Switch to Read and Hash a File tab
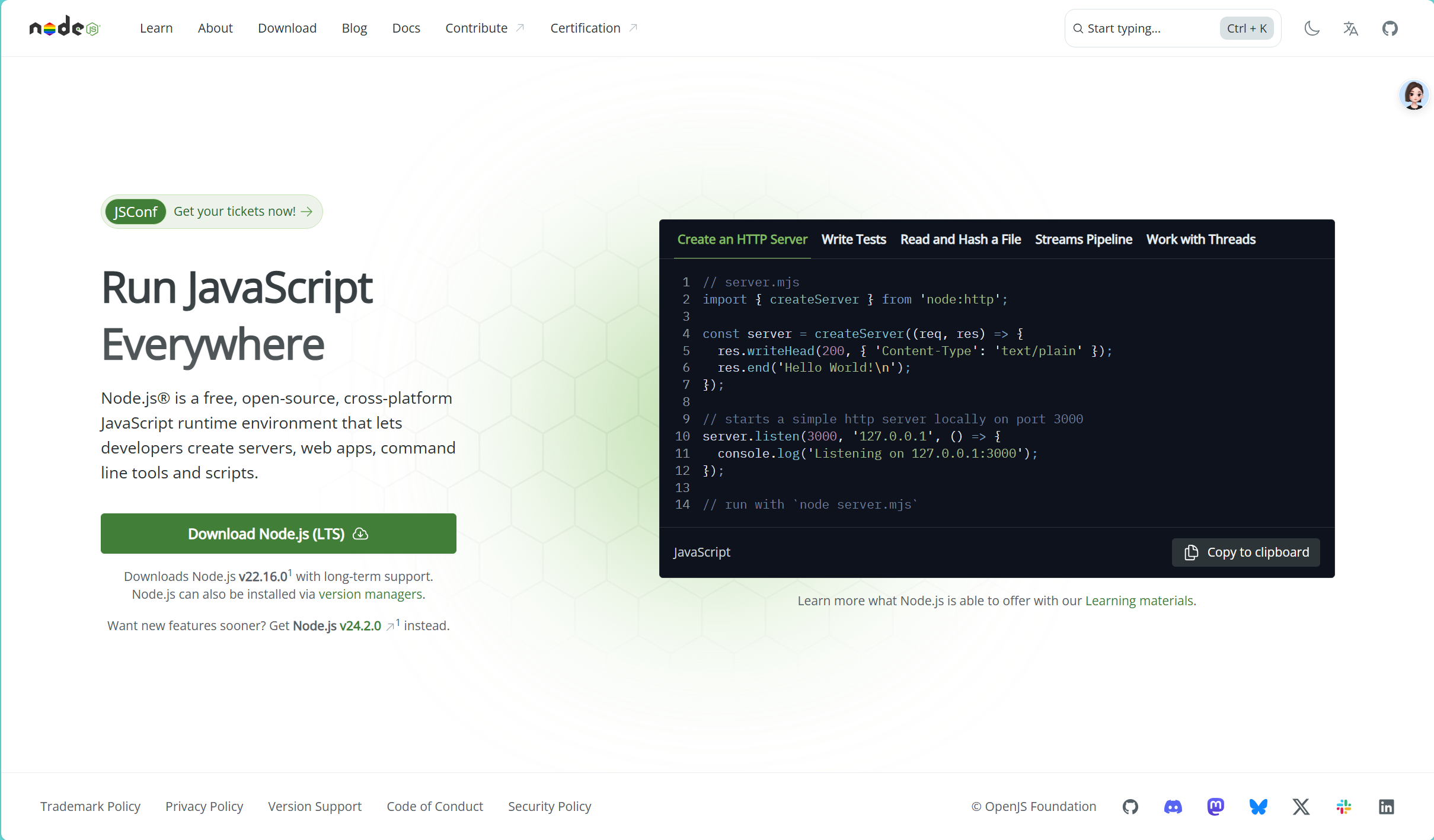 960,239
